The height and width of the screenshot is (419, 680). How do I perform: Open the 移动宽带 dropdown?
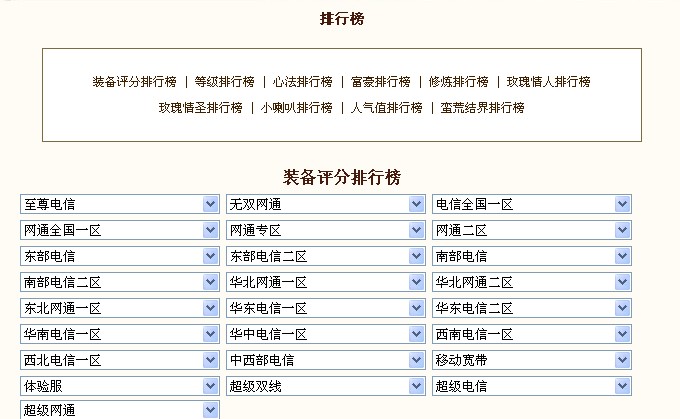coord(532,360)
